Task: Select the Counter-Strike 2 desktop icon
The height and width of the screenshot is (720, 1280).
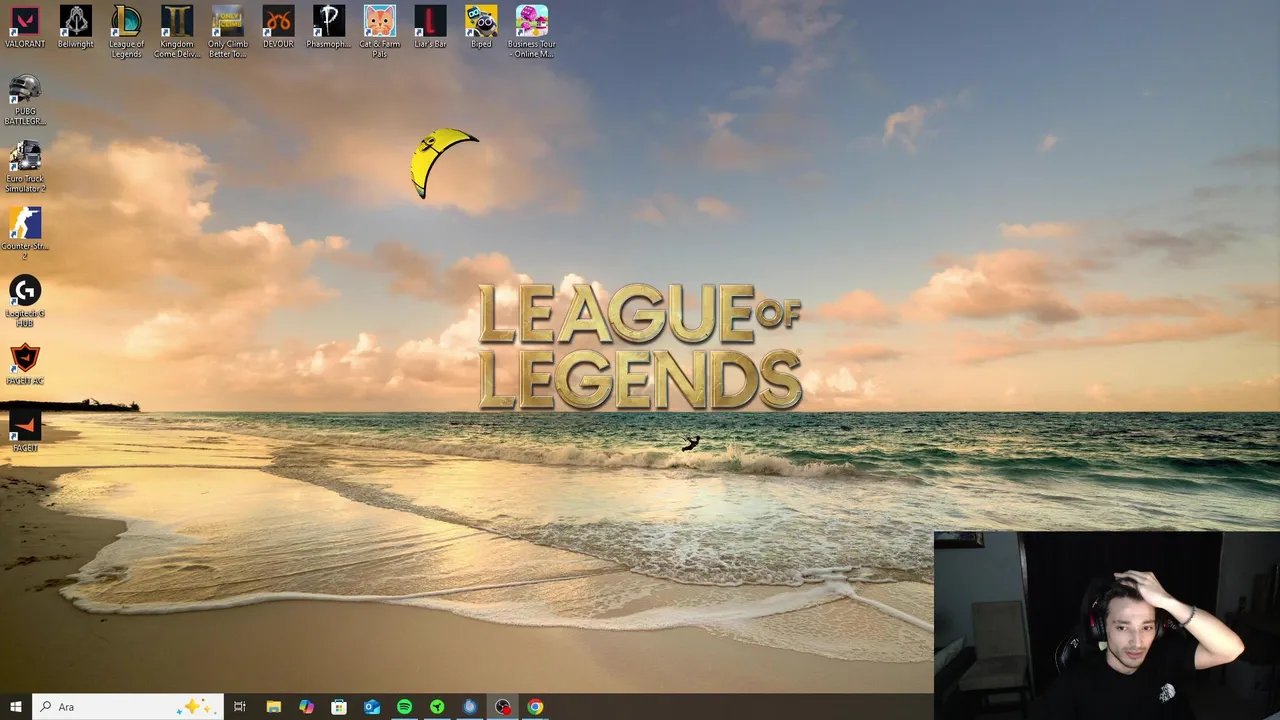Action: 25,234
